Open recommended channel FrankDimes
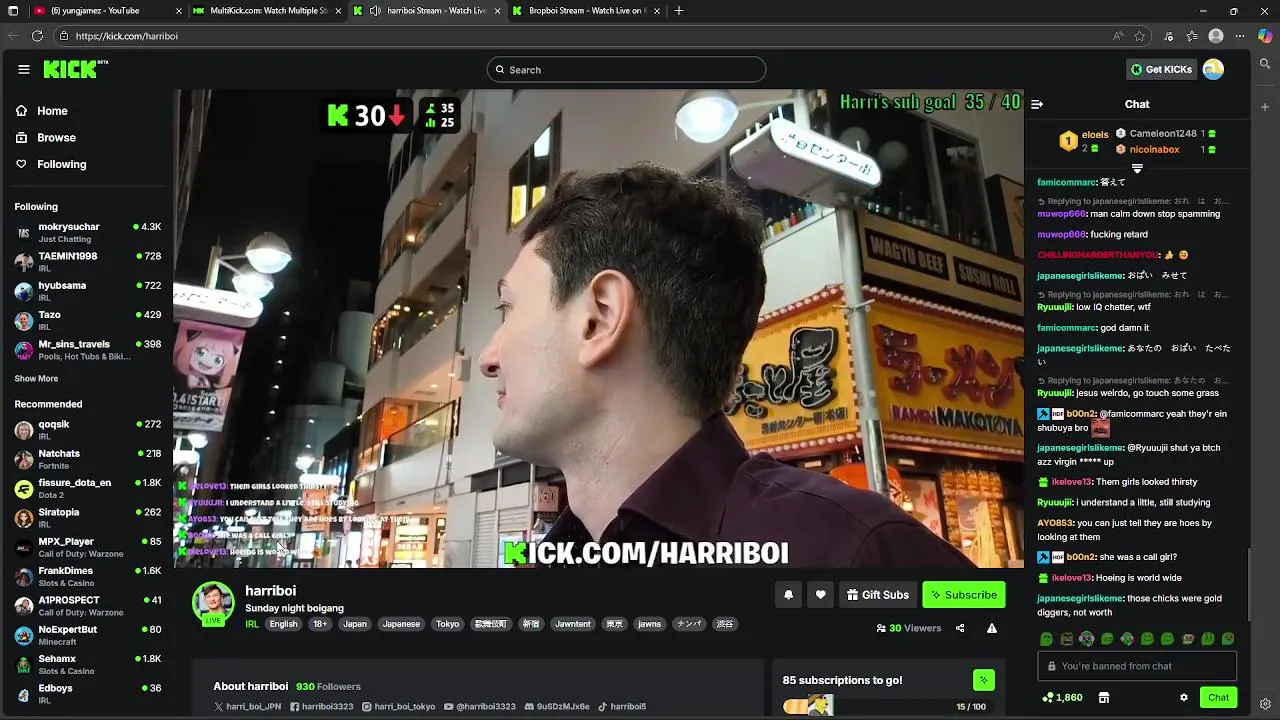Image resolution: width=1280 pixels, height=720 pixels. click(x=87, y=576)
